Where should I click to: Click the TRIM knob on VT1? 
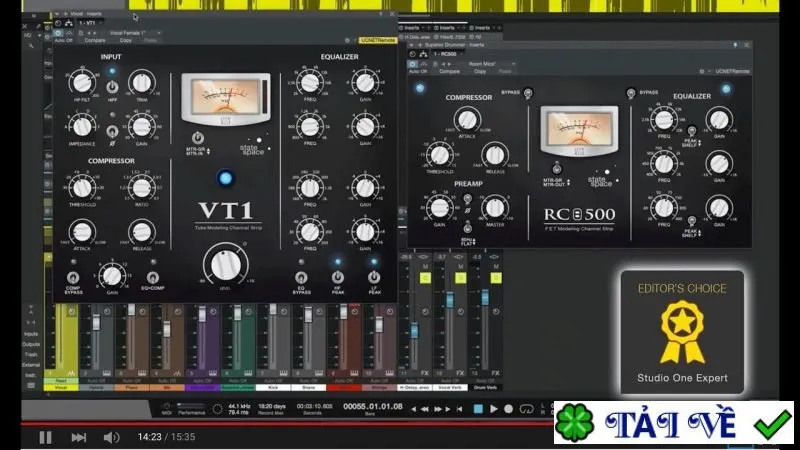click(x=142, y=82)
